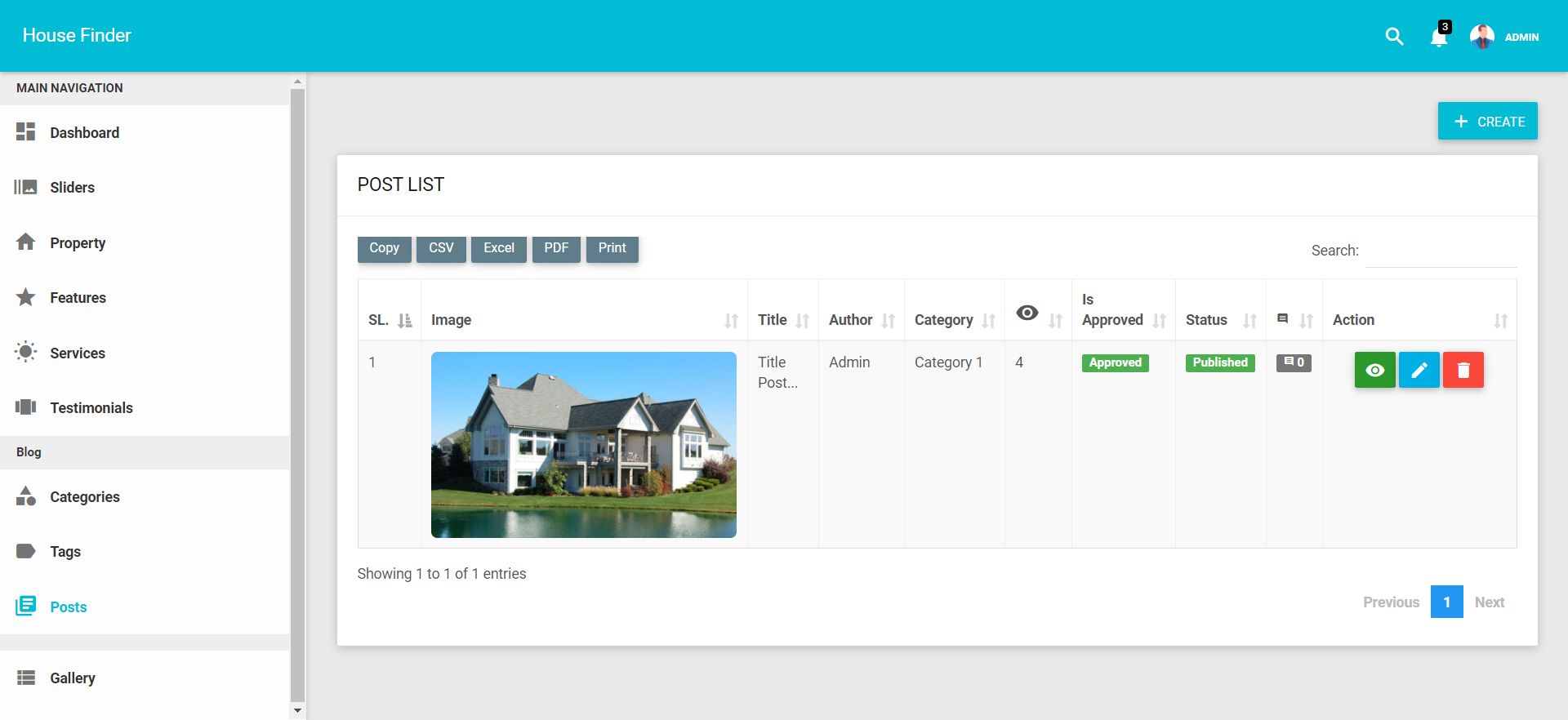Open the admin avatar profile picture
Screen dimensions: 1568x720
1481,36
